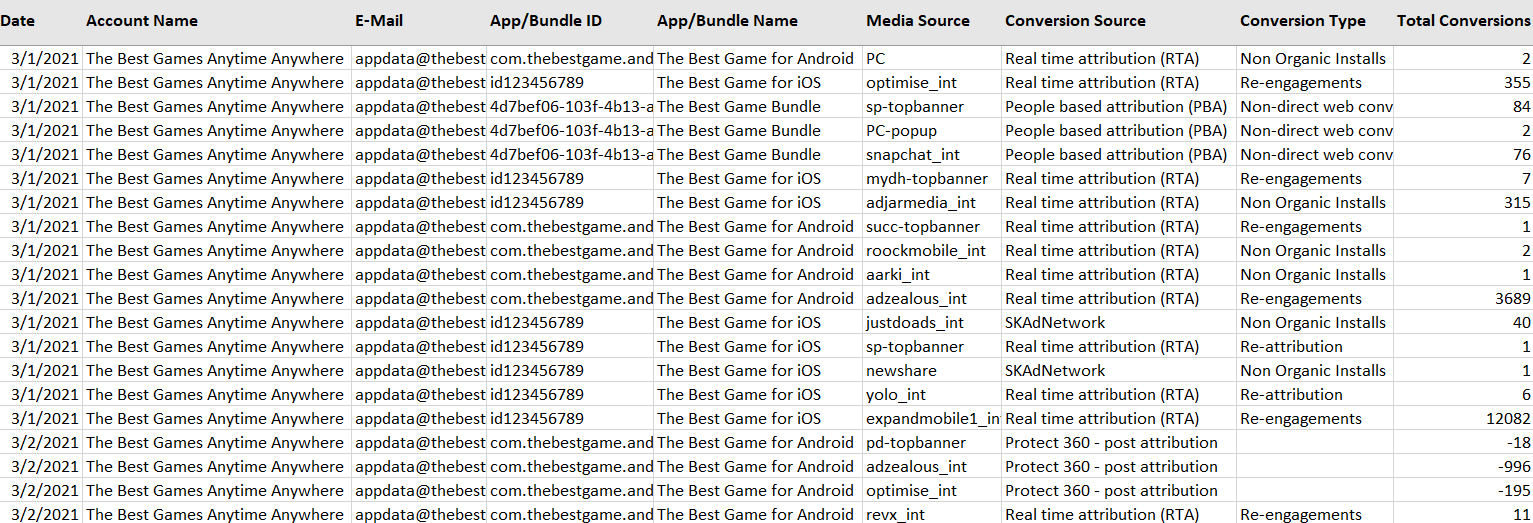Click the Media Source column header
Viewport: 1533px width, 523px height.
point(918,21)
